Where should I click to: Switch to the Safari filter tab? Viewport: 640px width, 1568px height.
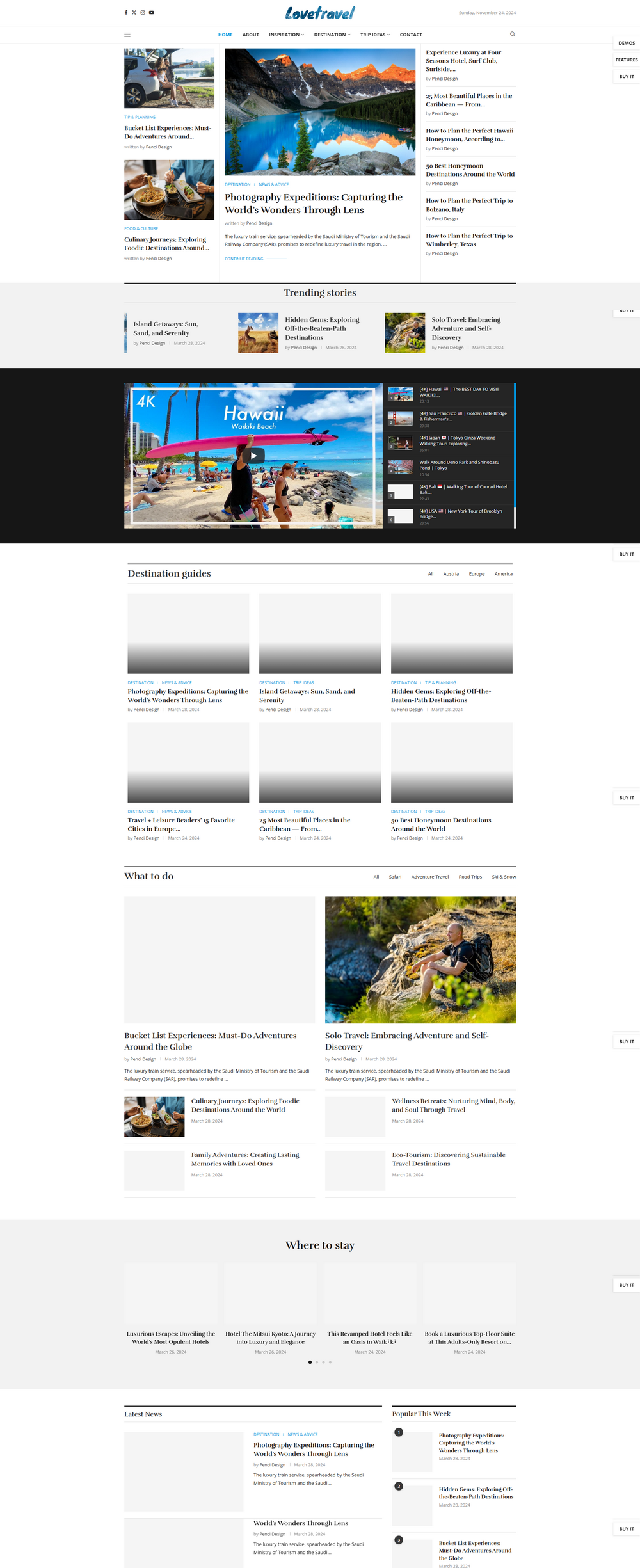point(395,877)
